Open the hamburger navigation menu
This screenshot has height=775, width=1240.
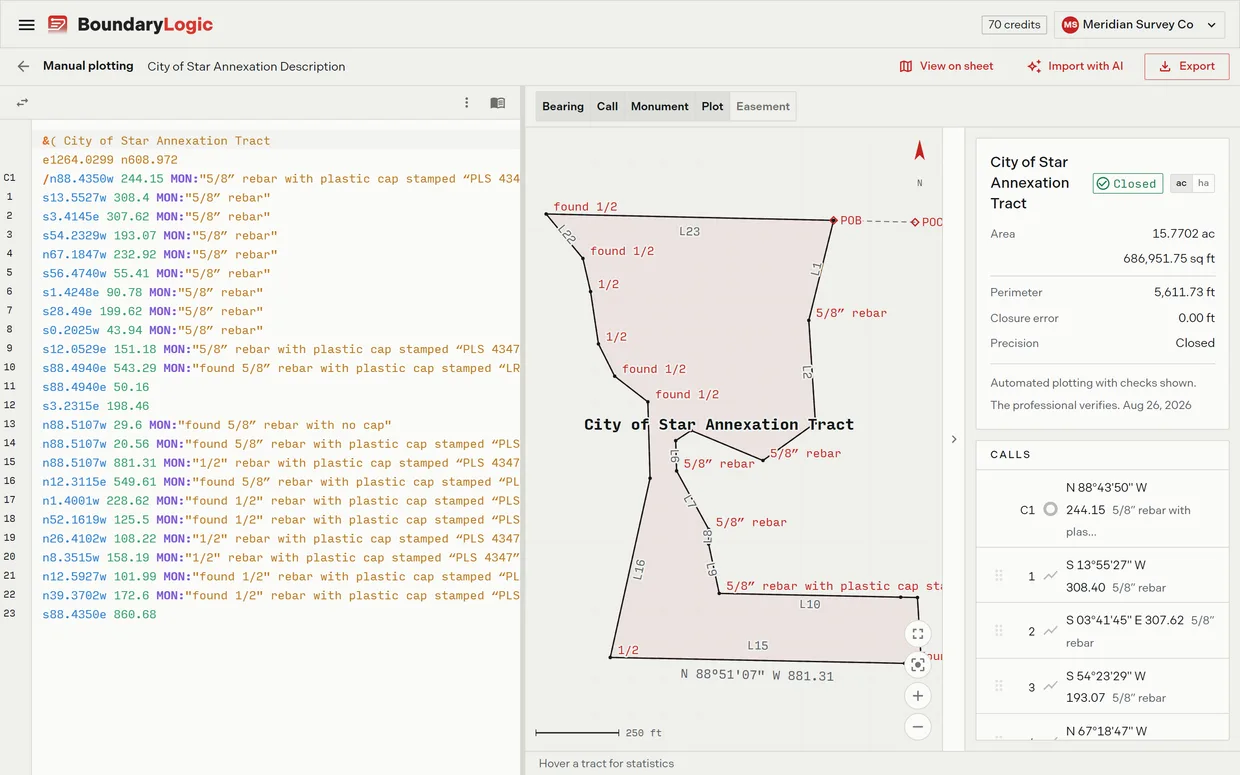[x=27, y=25]
